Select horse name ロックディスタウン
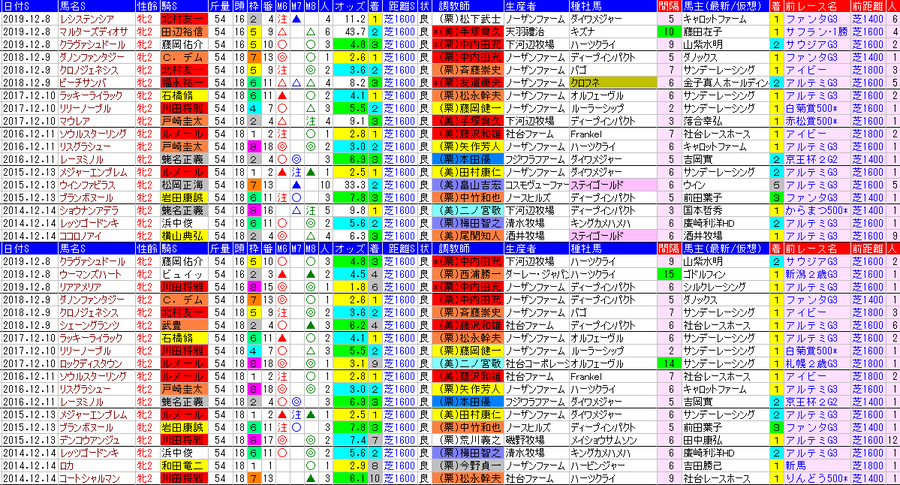 pyautogui.click(x=91, y=364)
